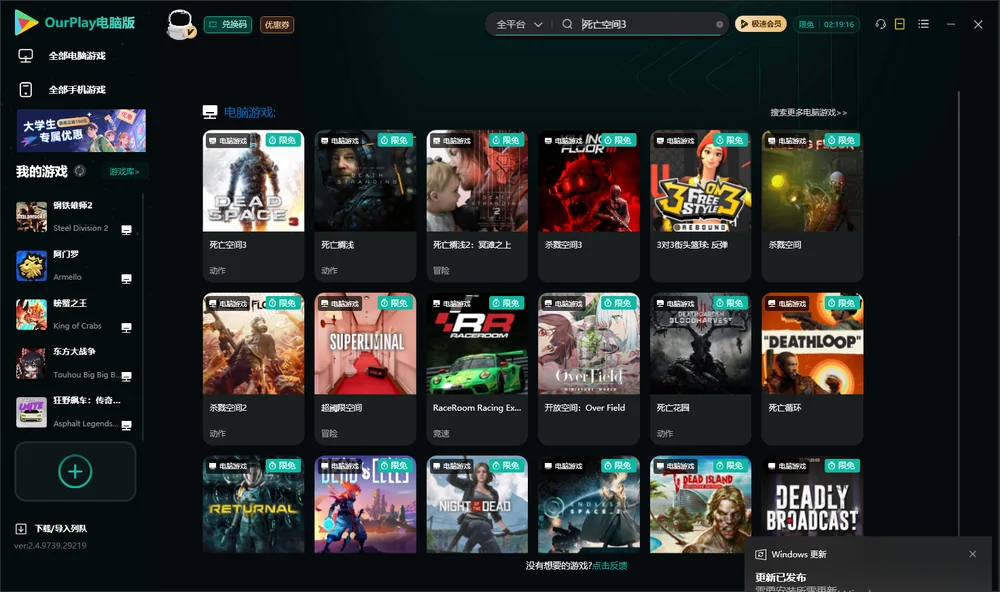This screenshot has height=592, width=1000.
Task: Open 下载/导入列队 download queue
Action: [52, 528]
